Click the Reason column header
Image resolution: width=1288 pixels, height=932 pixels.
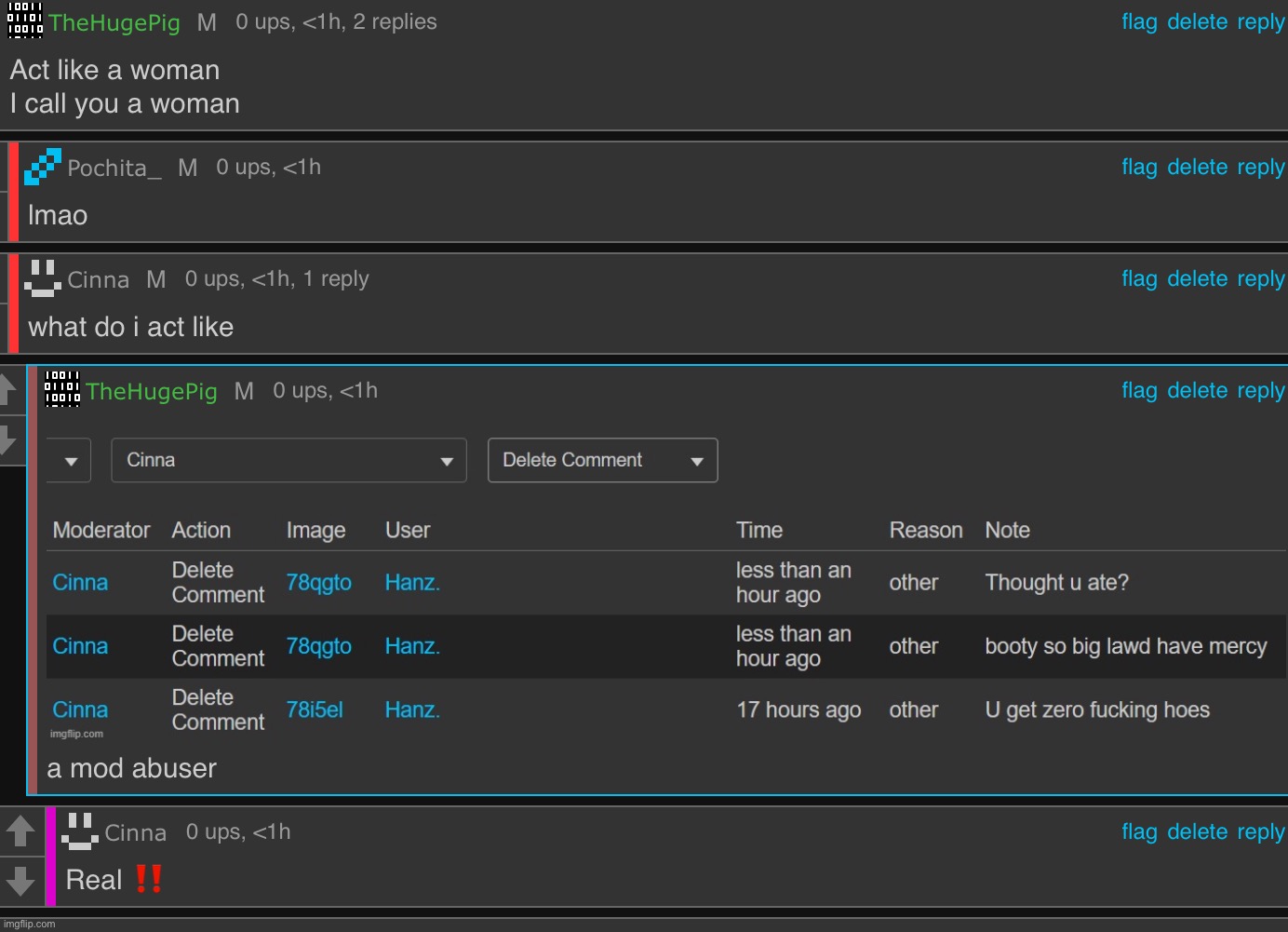pos(926,530)
